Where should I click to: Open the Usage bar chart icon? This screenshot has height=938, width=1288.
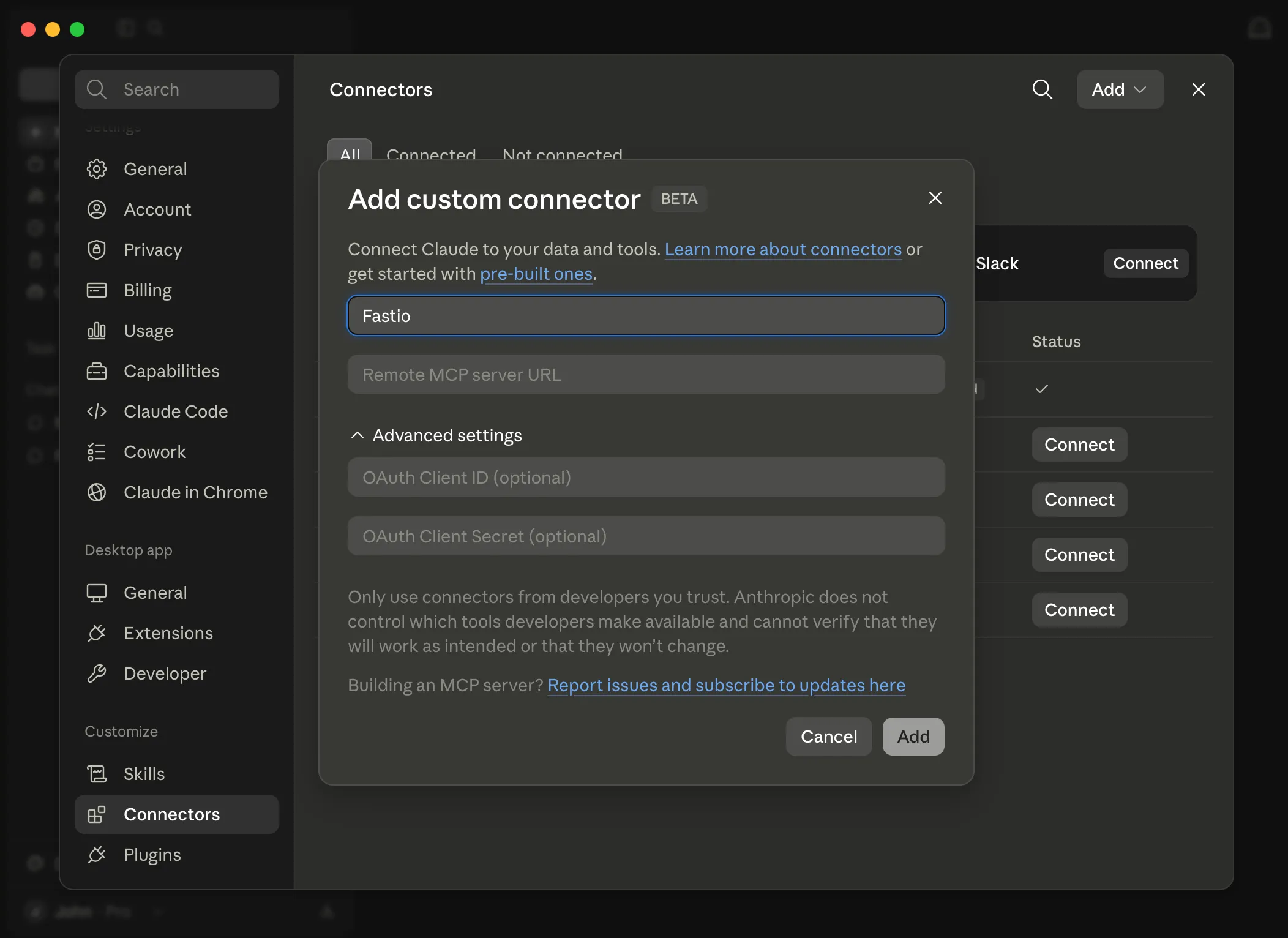coord(96,331)
